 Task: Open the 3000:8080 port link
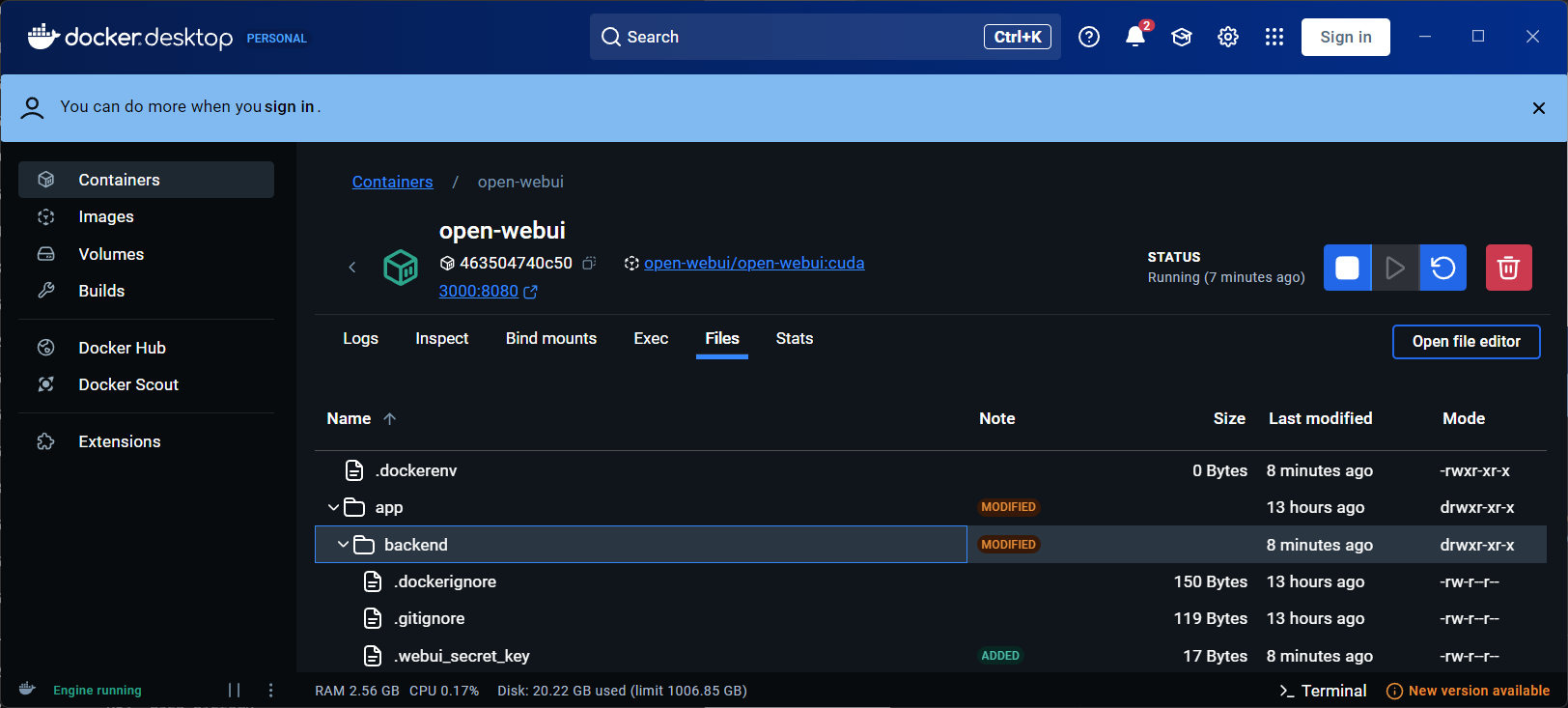pos(479,291)
